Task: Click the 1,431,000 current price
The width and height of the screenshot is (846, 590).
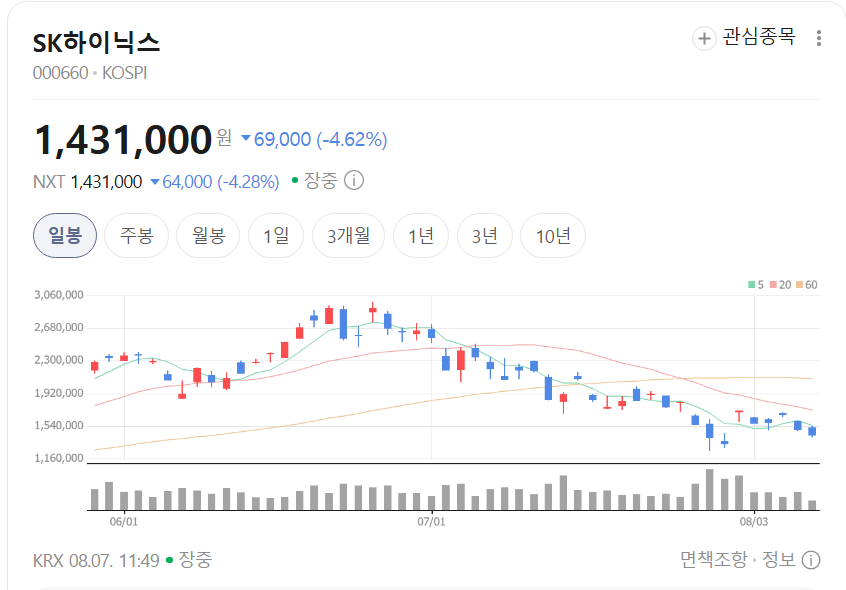Action: (x=123, y=140)
